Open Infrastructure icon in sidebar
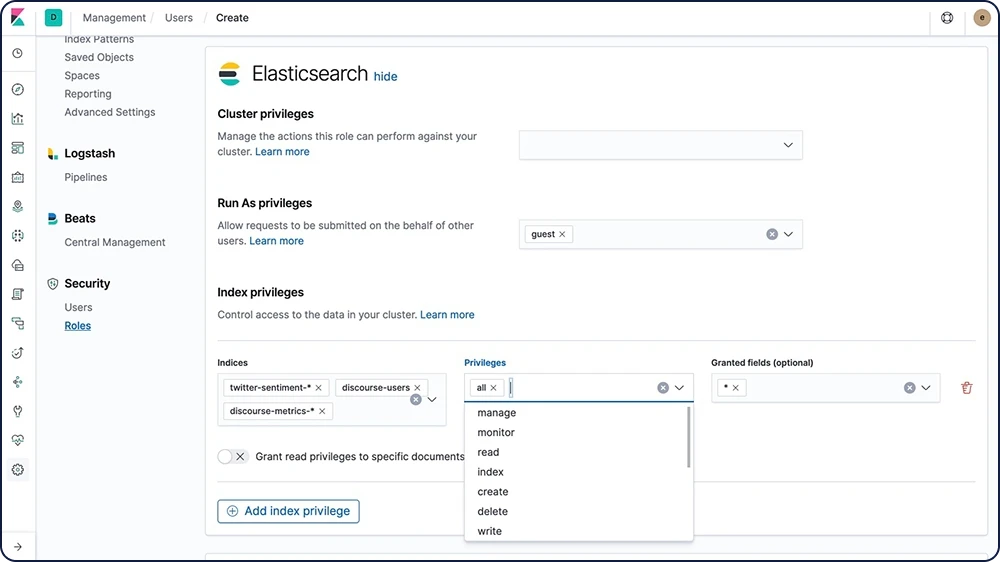 click(18, 265)
